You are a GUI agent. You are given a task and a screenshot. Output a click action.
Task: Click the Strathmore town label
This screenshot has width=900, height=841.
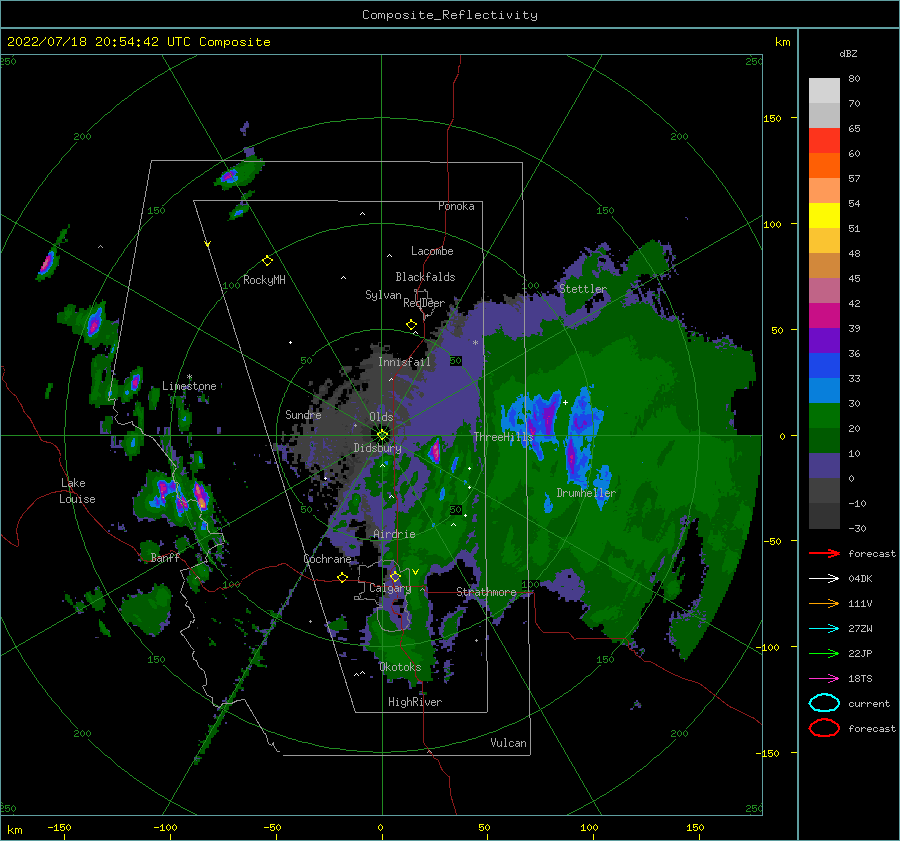(x=486, y=592)
